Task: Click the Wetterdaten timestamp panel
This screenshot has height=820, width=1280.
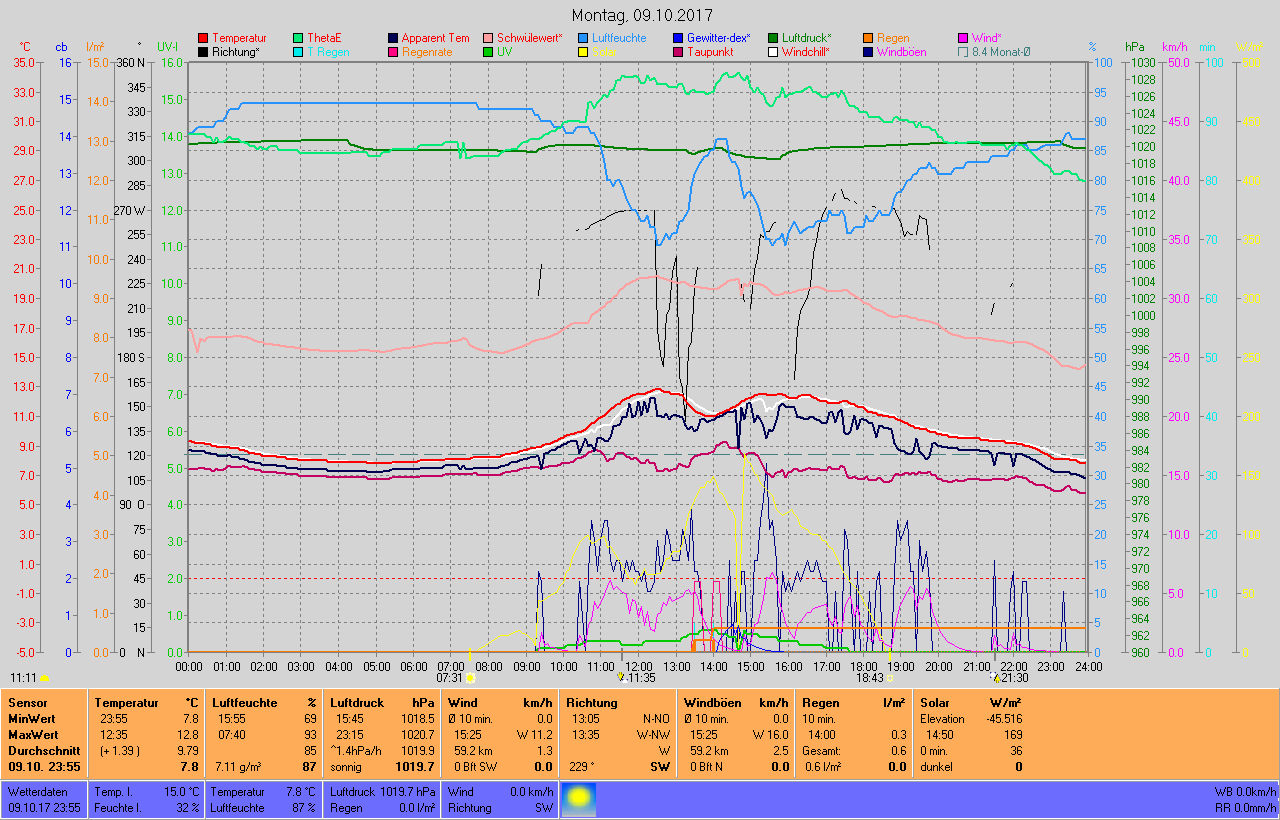Action: [x=45, y=798]
